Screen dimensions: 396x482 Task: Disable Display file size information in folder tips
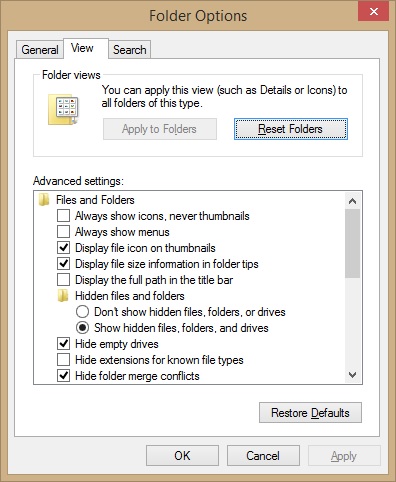click(x=63, y=264)
